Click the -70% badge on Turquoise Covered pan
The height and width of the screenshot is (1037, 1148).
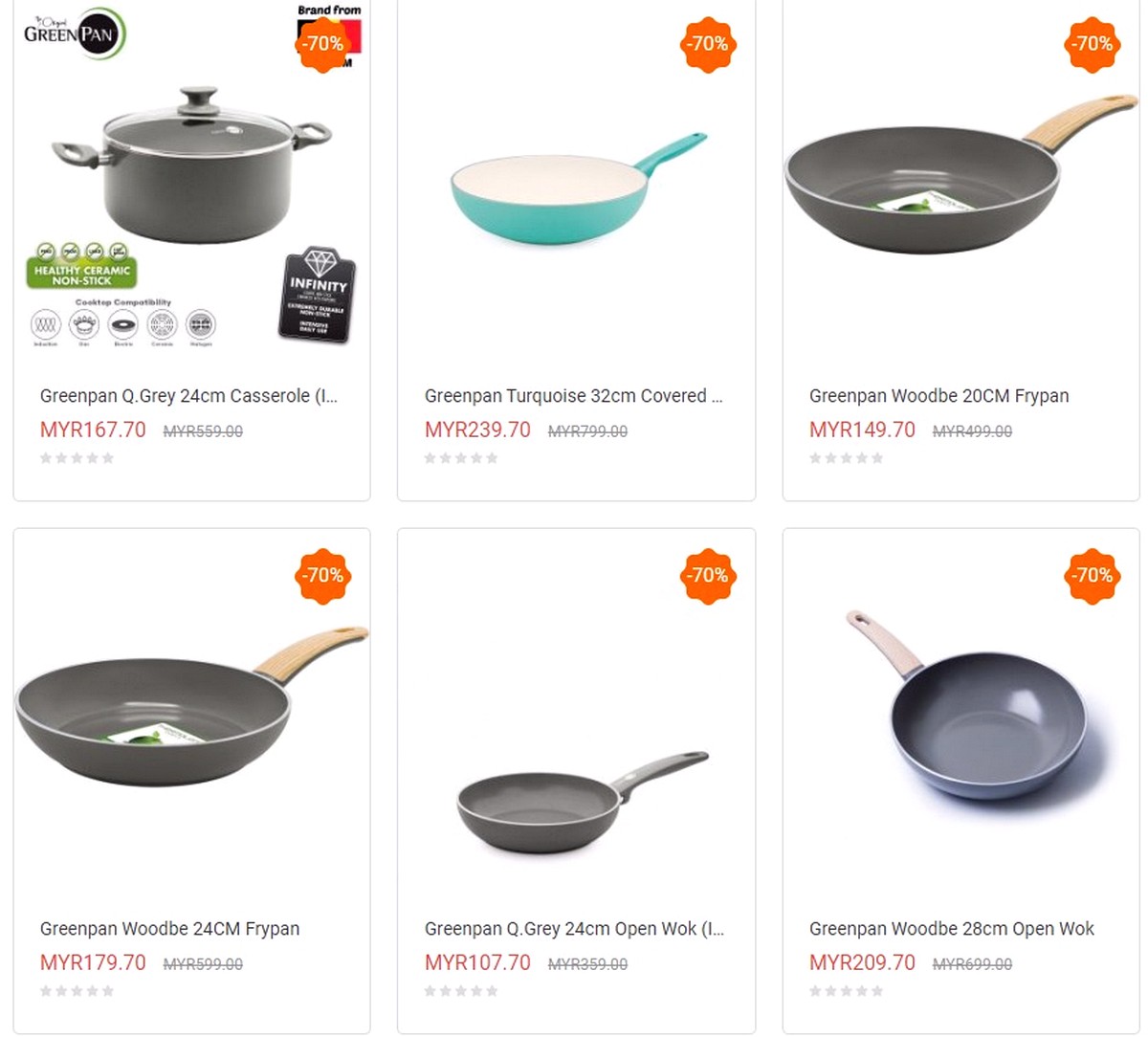pos(707,44)
